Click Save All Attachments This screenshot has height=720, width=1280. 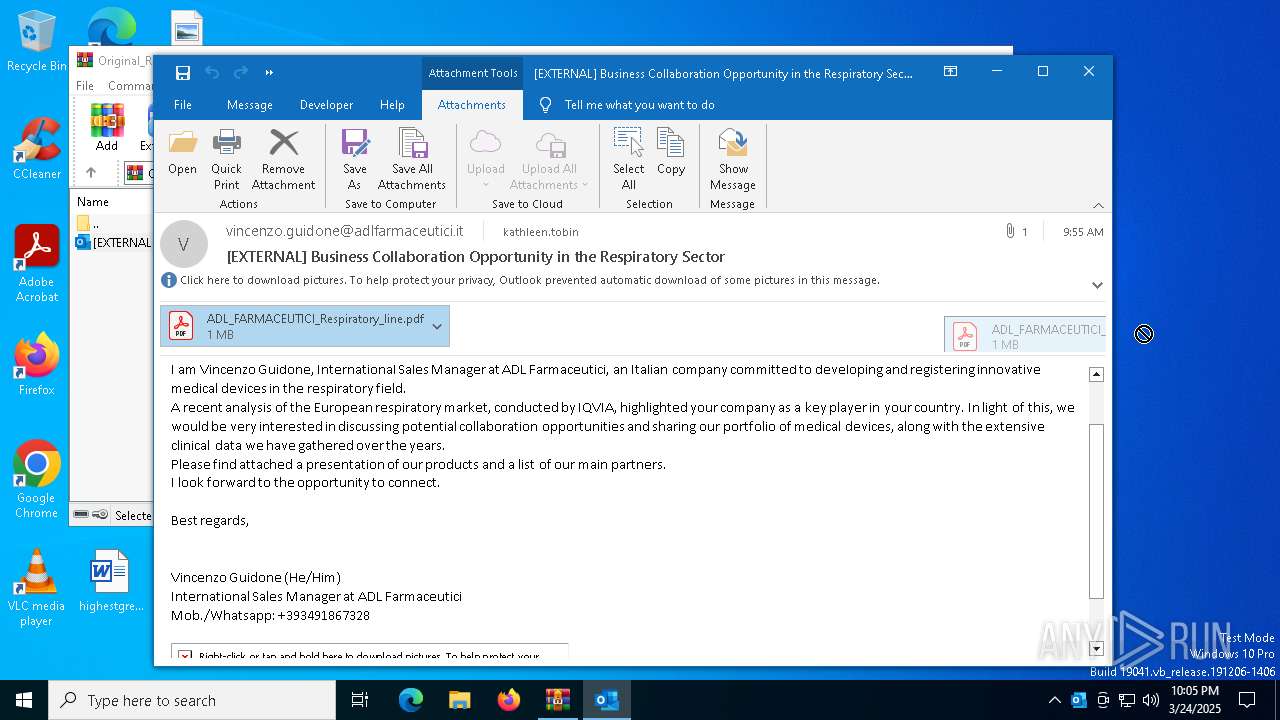point(411,160)
